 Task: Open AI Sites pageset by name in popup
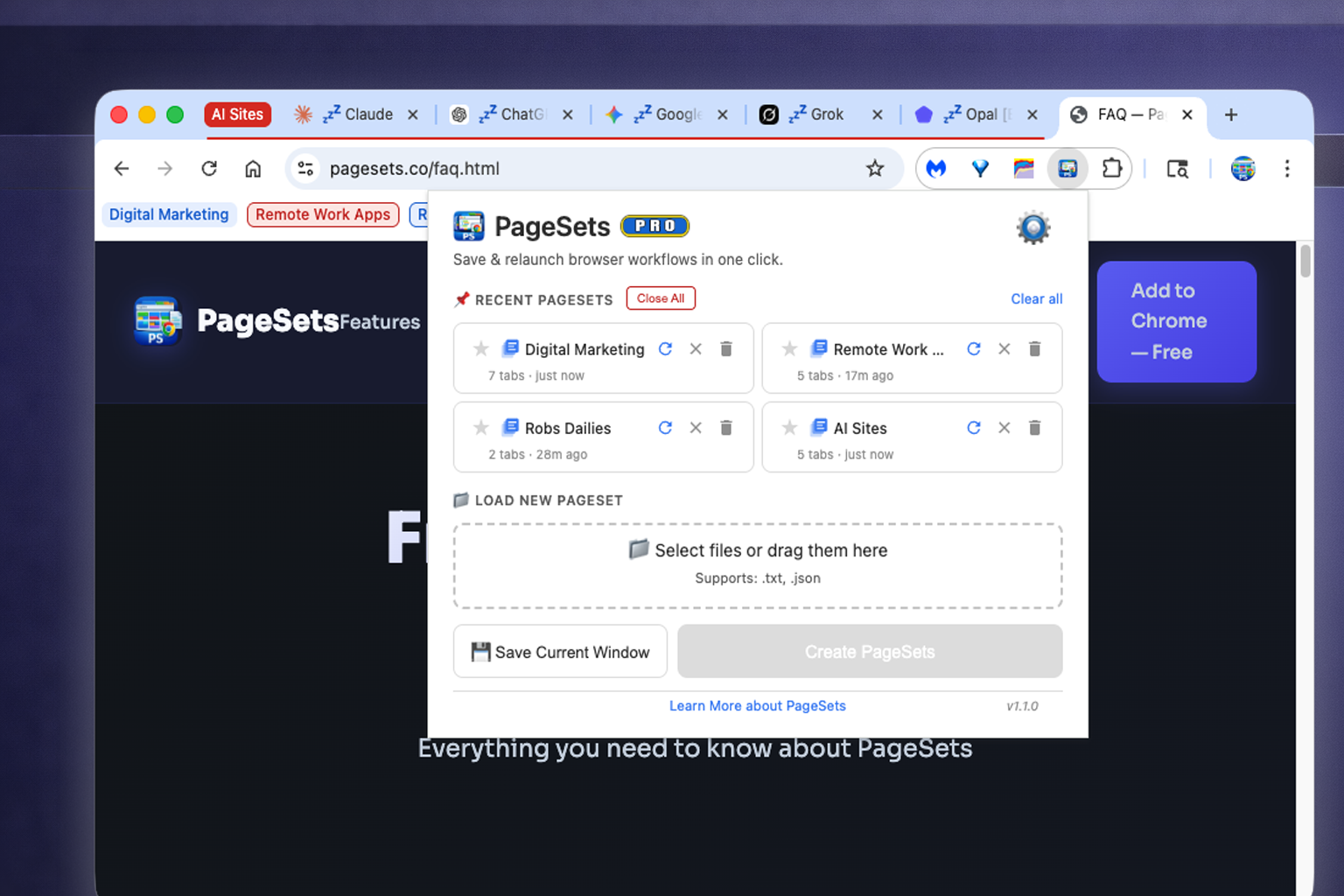[860, 428]
